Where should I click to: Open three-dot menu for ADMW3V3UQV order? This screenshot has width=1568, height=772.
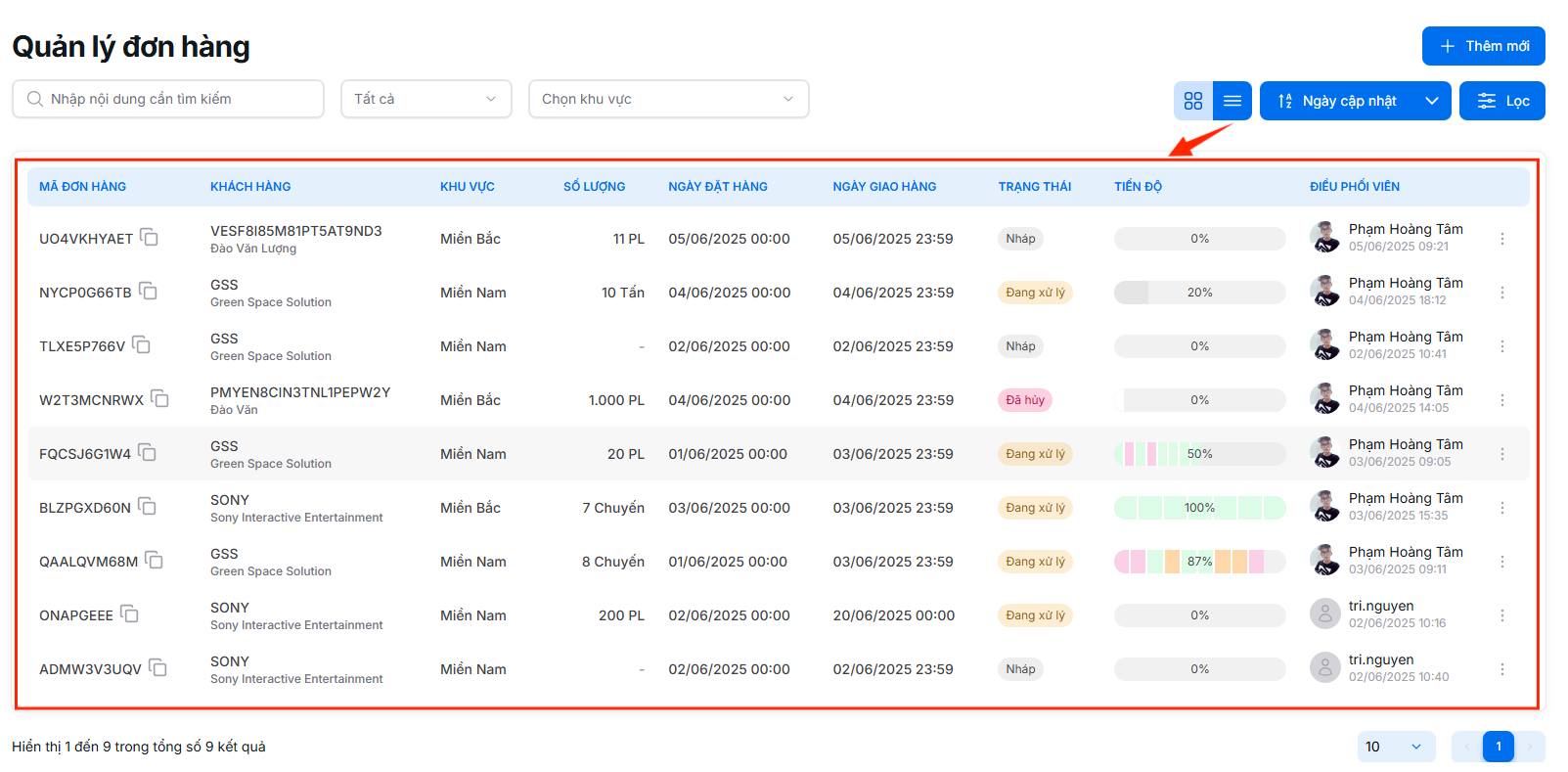point(1501,669)
